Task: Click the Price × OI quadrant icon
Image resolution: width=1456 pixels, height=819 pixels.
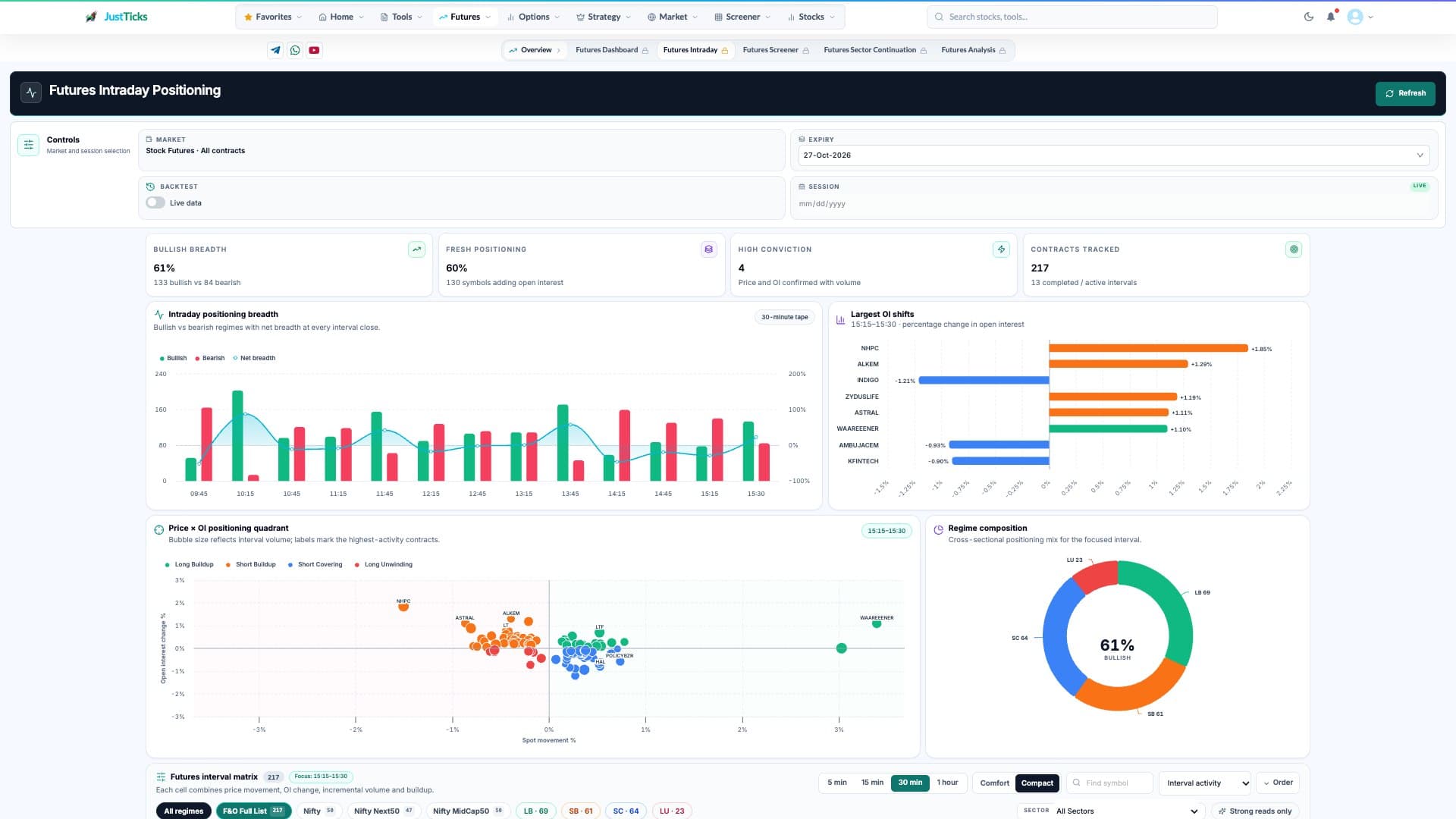Action: 159,529
